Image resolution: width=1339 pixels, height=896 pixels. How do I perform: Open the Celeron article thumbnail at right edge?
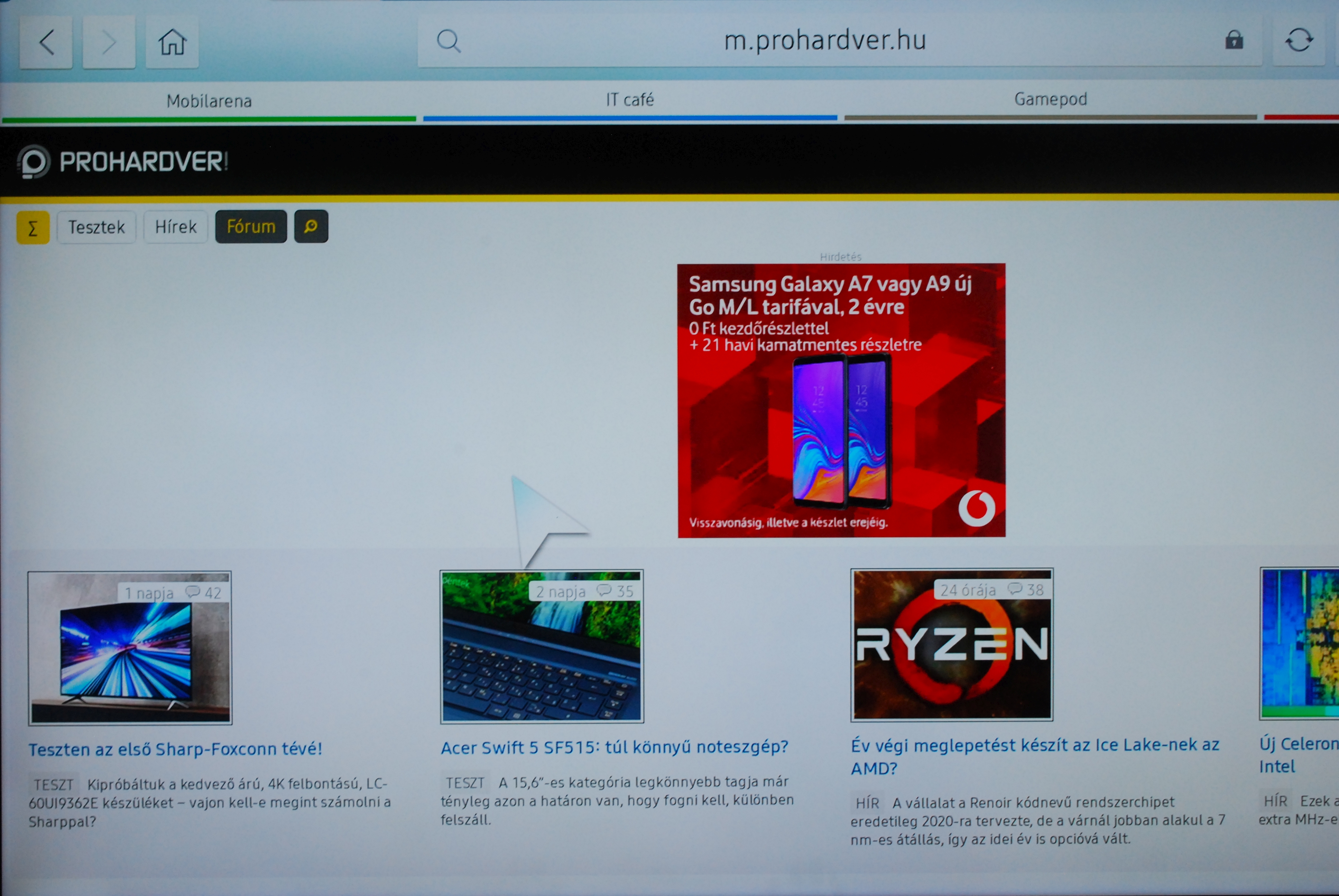pos(1299,643)
